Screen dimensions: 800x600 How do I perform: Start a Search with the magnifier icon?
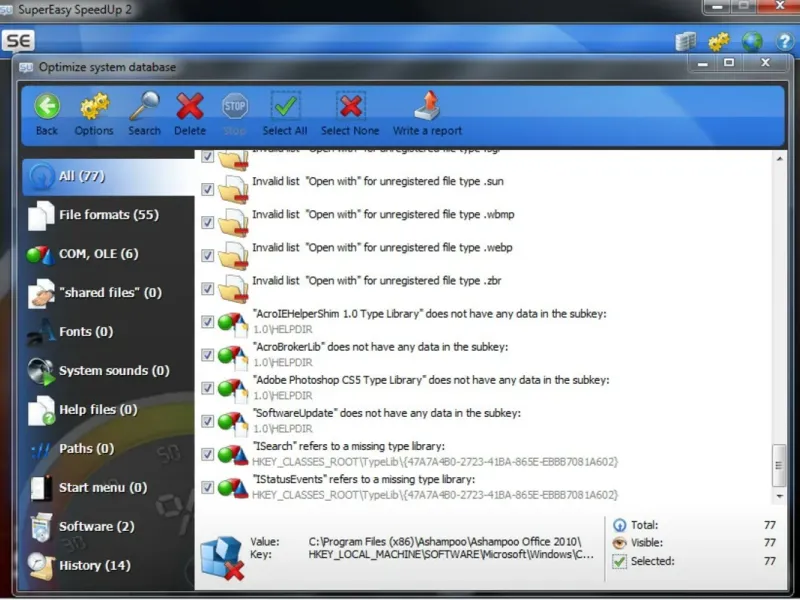tap(145, 106)
